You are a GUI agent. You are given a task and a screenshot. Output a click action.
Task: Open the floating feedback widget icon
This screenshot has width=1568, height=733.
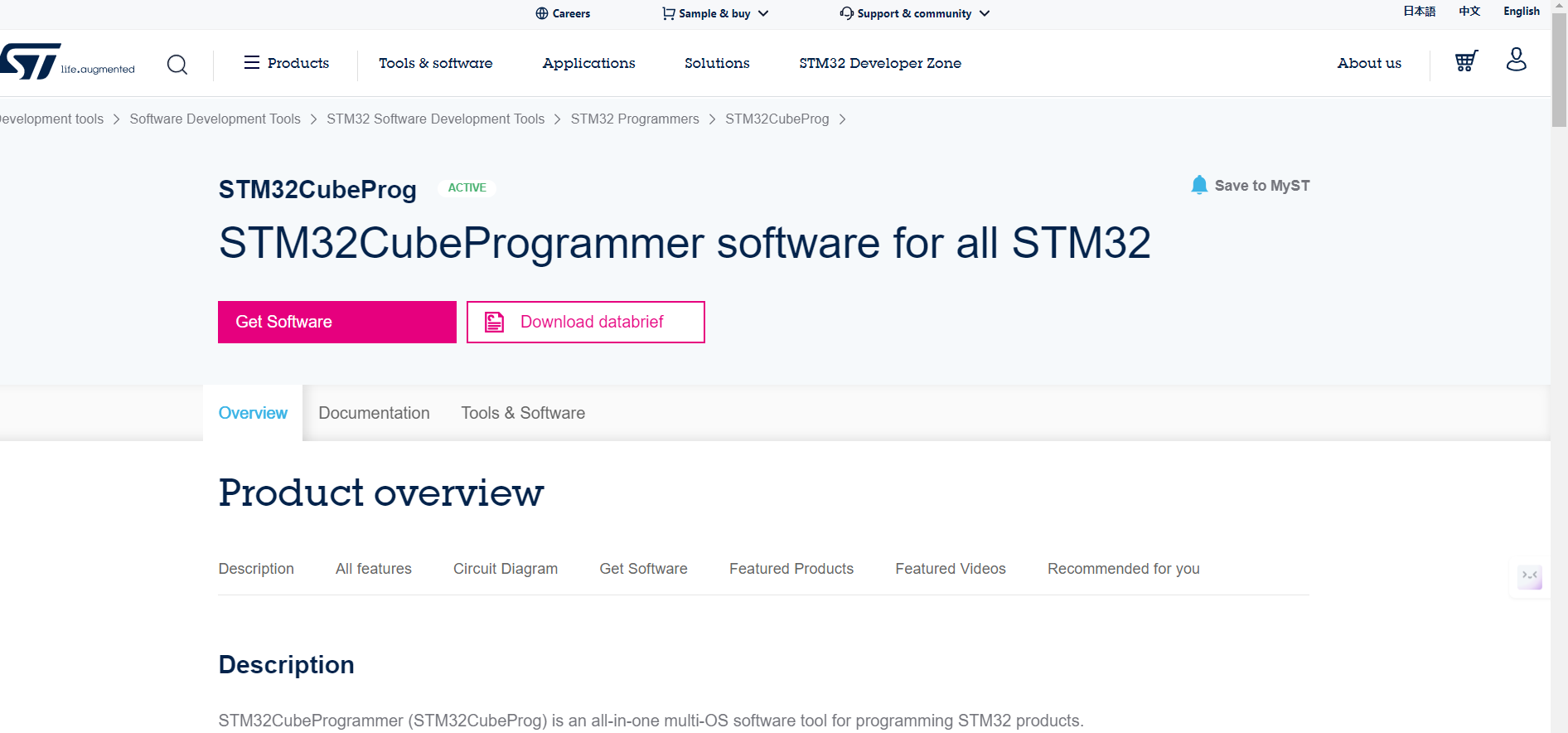point(1530,577)
